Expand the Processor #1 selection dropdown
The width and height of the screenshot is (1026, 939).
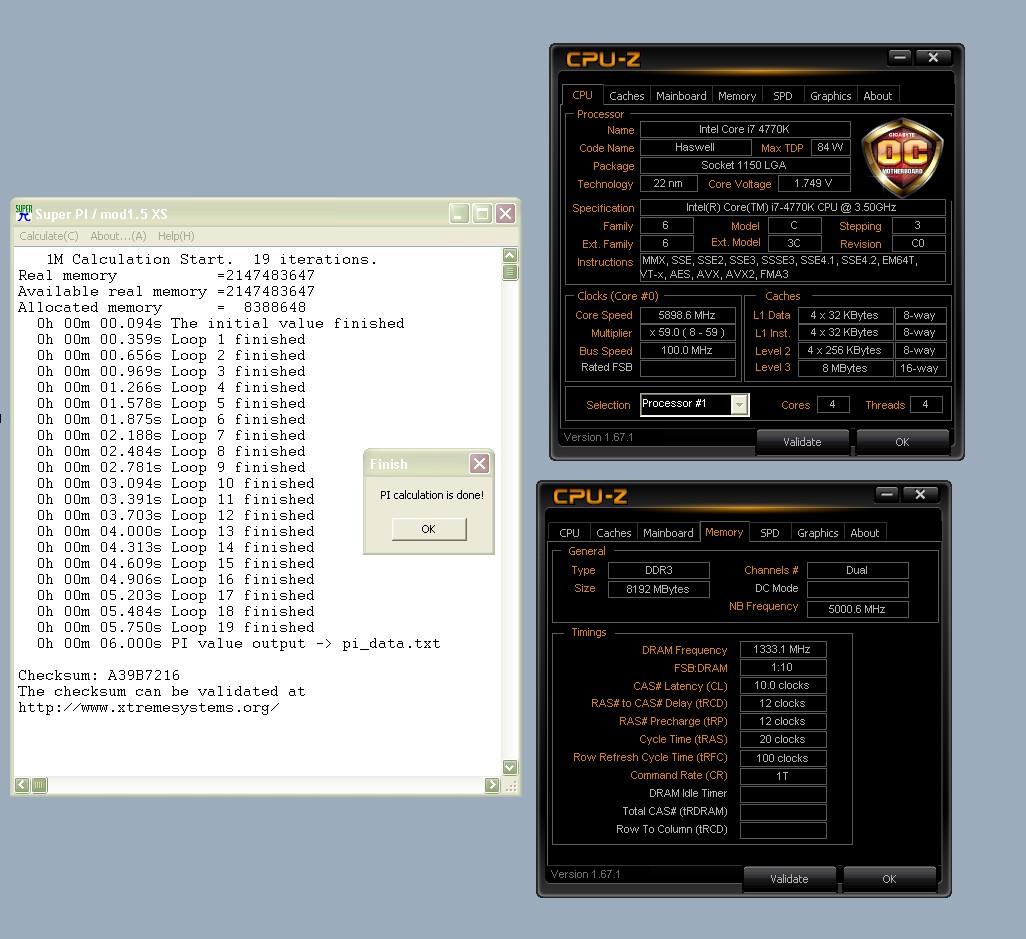click(739, 404)
